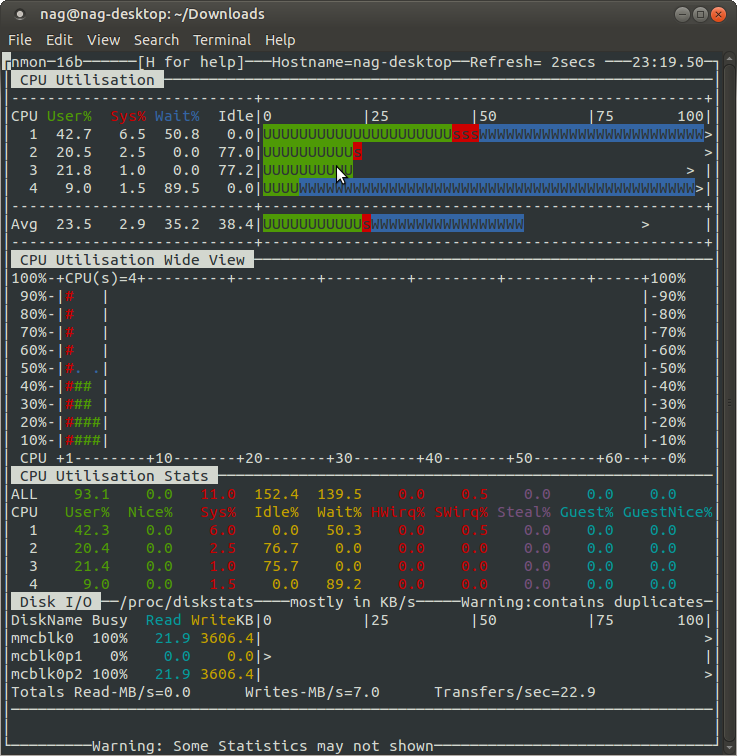The height and width of the screenshot is (756, 737).
Task: Click the GuestNice% stats column header
Action: 668,513
